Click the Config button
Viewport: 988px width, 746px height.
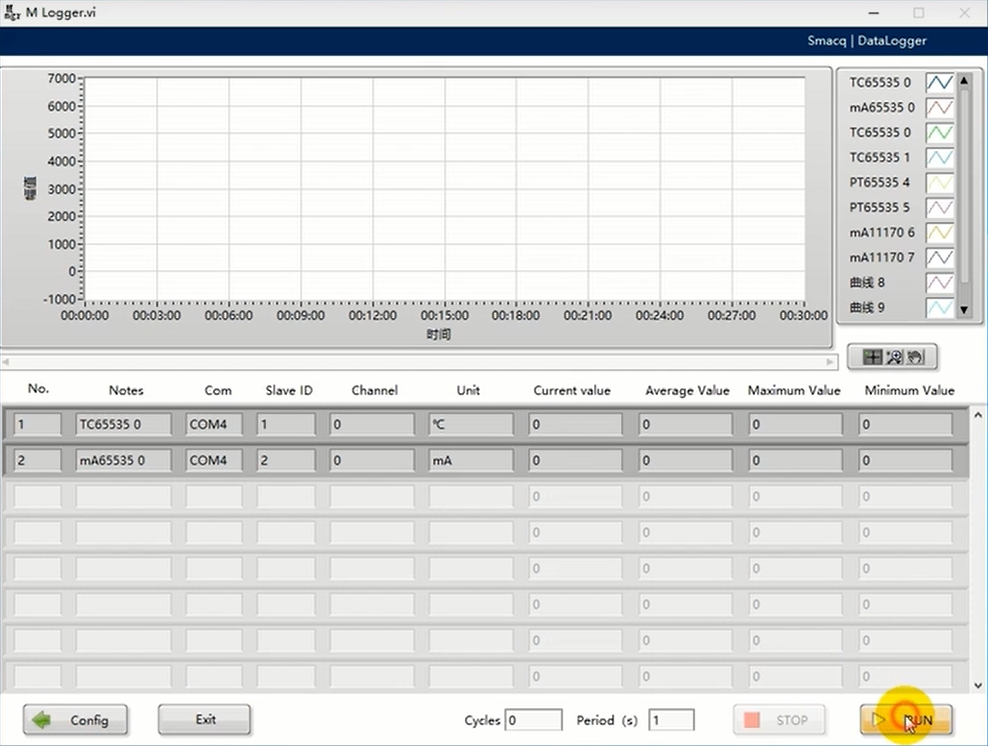(76, 720)
